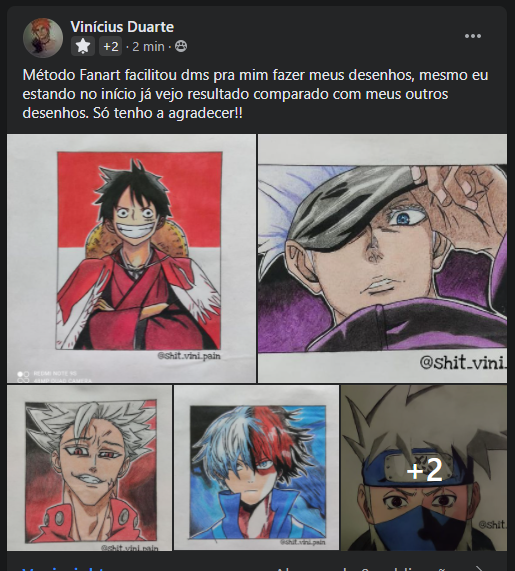
Task: View the white-haired Ban drawing with red jacket
Action: tap(90, 468)
